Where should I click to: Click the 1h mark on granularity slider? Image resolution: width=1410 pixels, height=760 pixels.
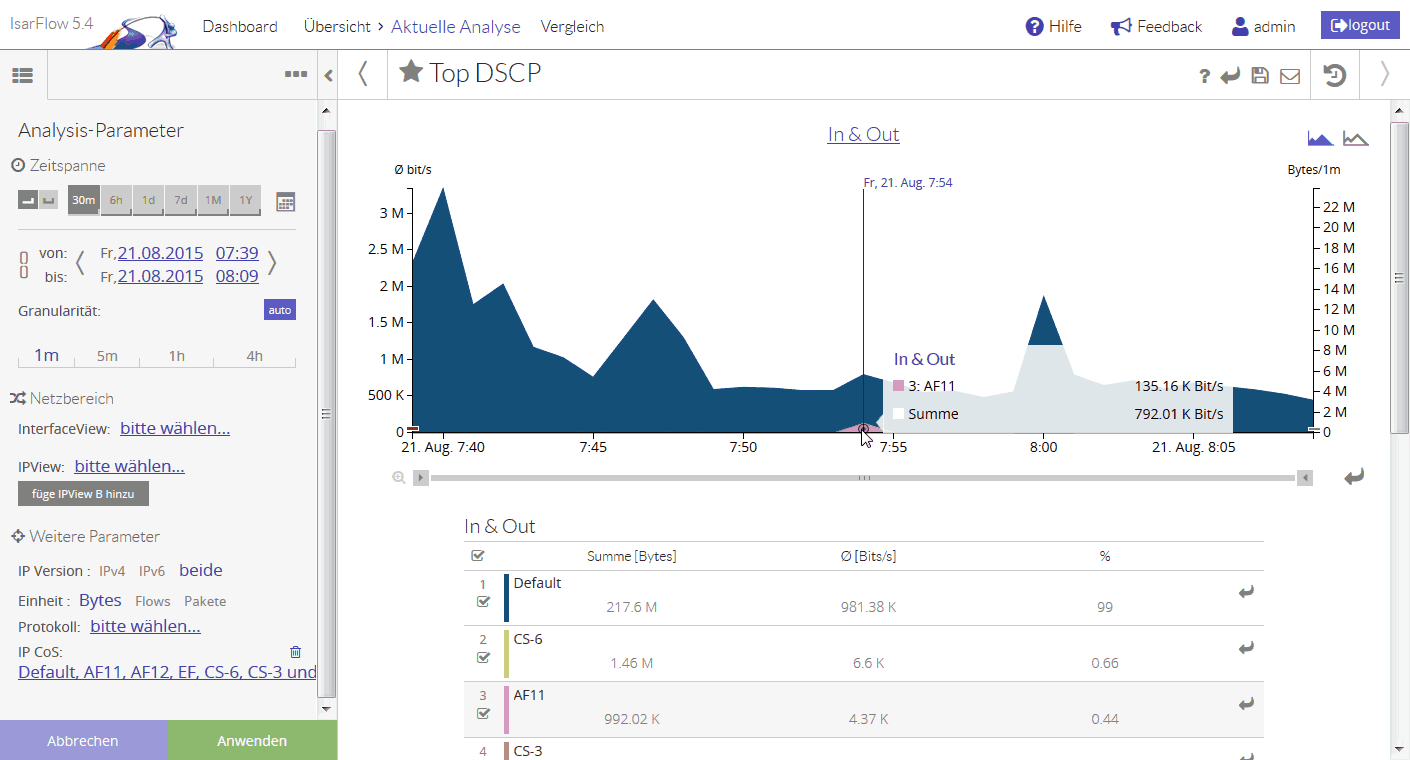pyautogui.click(x=177, y=356)
